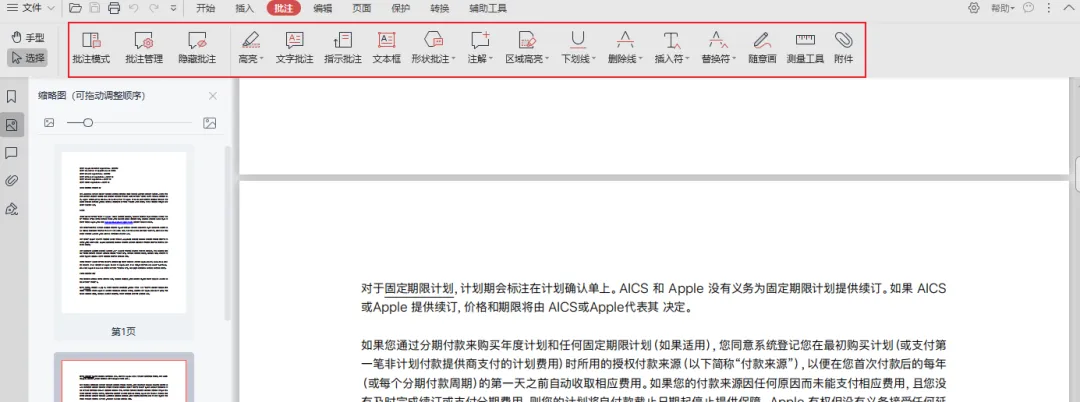The height and width of the screenshot is (402, 1080).
Task: Open the comments panel in sidebar
Action: click(11, 153)
